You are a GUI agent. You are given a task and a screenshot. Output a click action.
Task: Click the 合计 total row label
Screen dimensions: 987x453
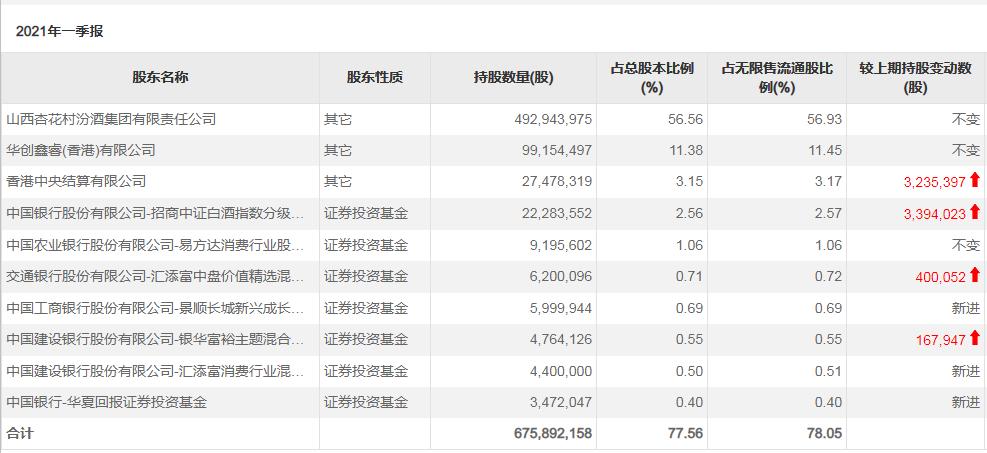20,433
